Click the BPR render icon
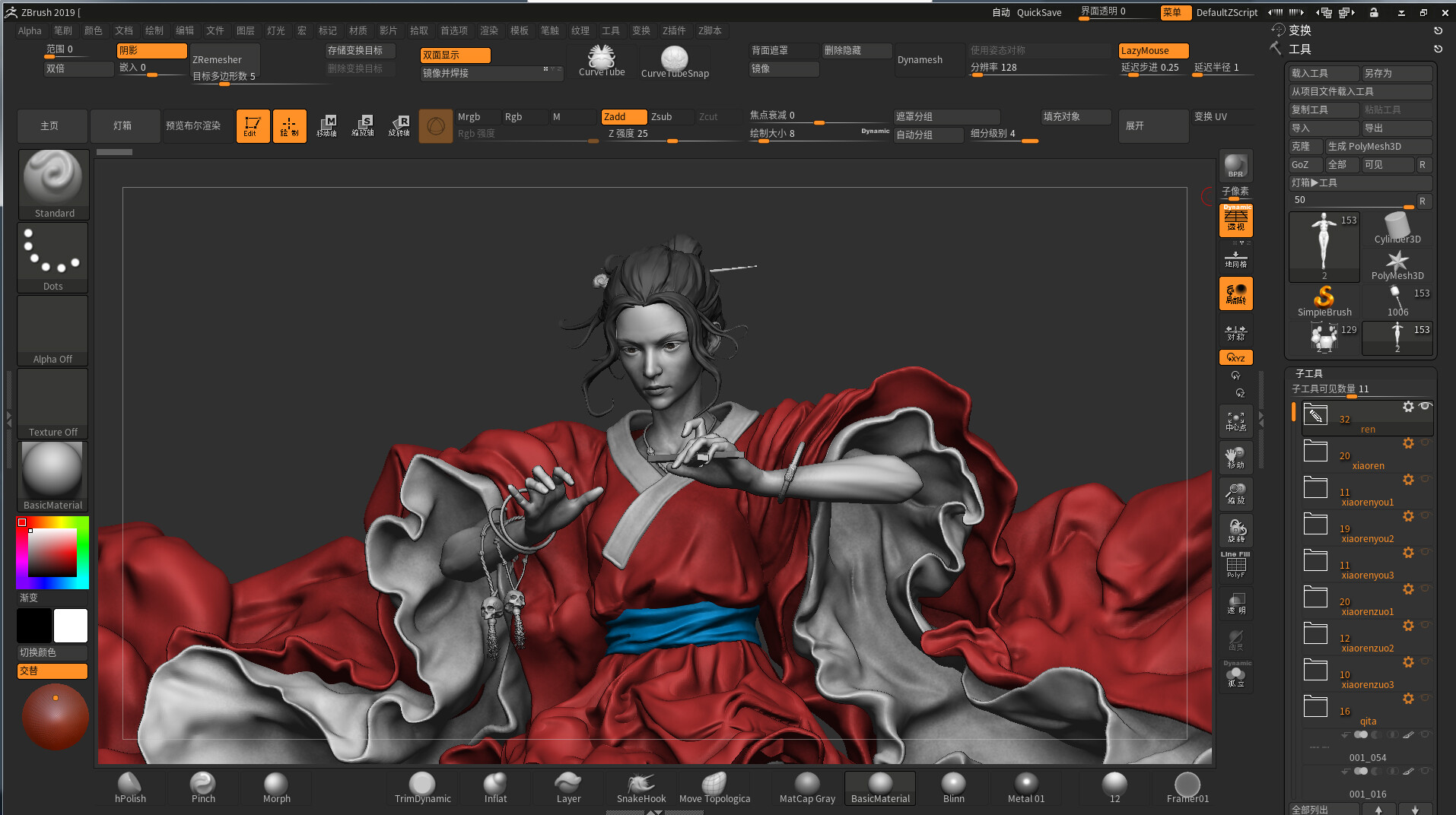 coord(1235,166)
